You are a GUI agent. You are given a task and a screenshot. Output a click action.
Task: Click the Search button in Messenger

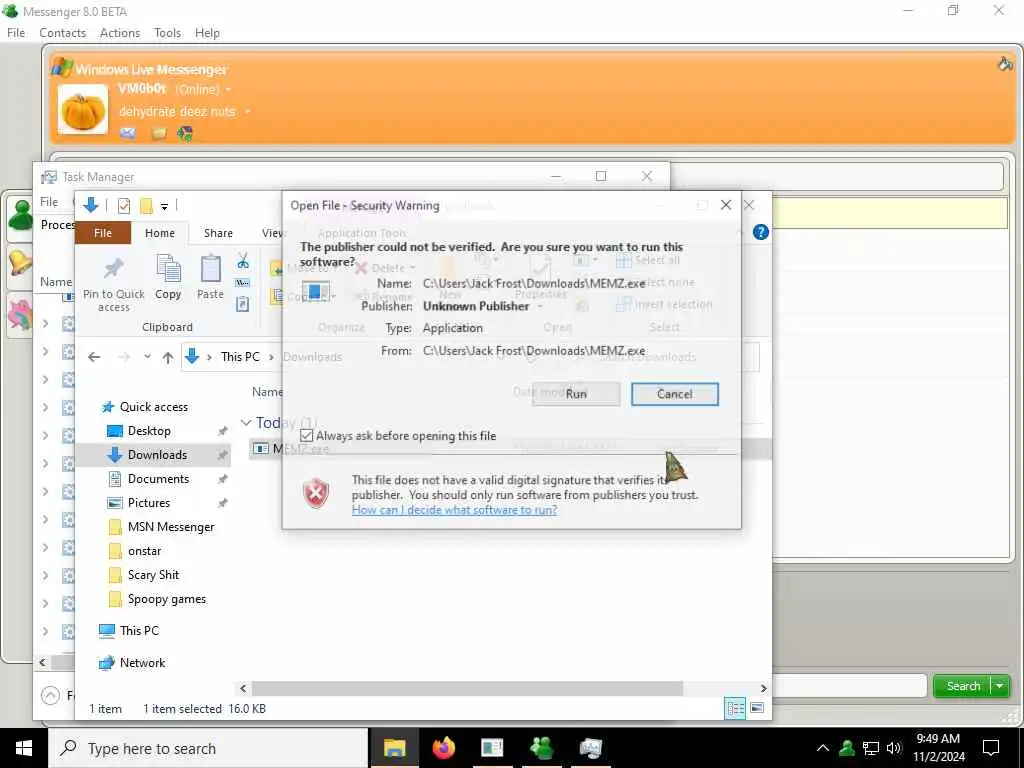click(x=963, y=686)
